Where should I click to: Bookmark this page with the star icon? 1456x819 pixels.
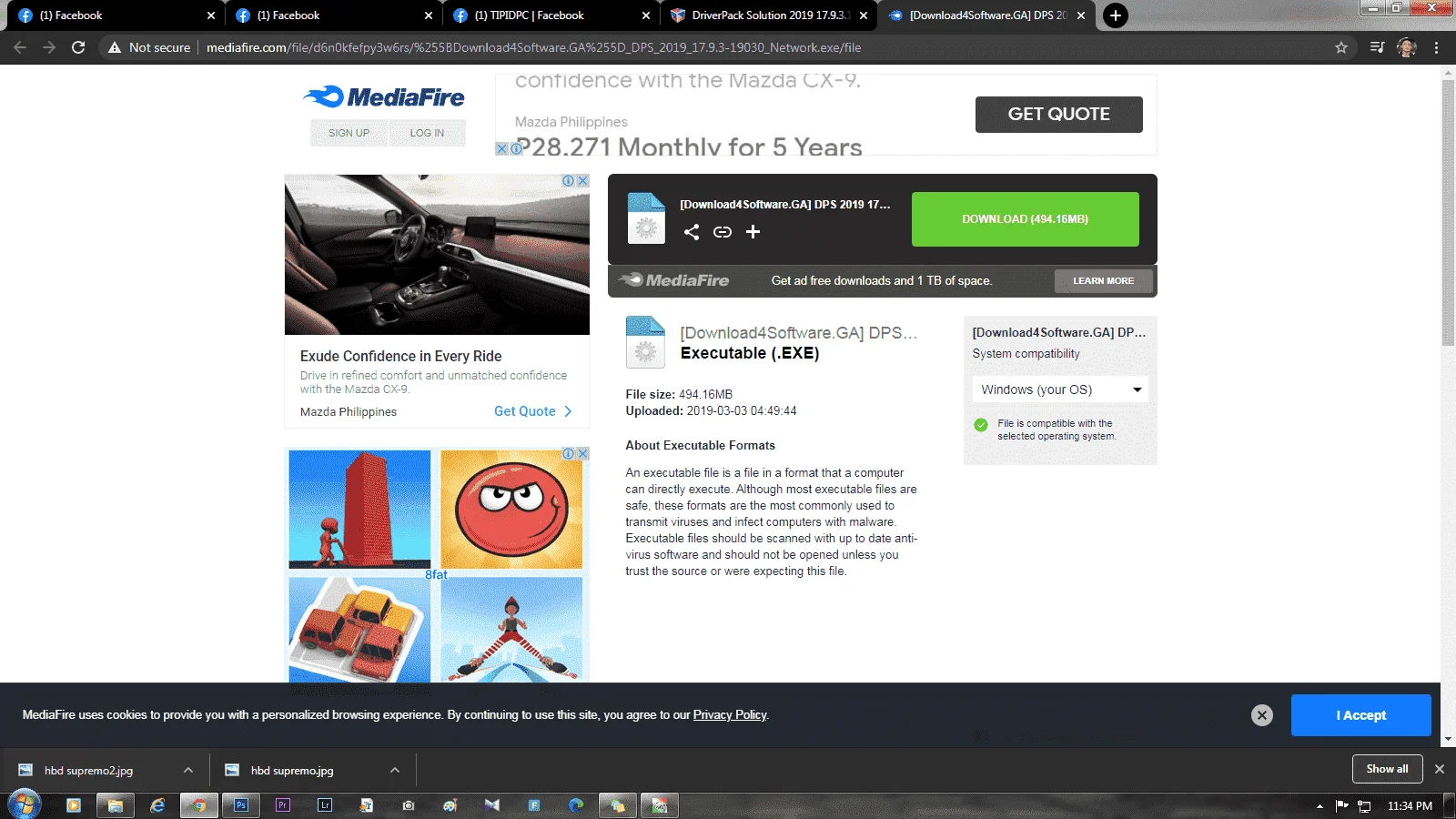(1341, 47)
